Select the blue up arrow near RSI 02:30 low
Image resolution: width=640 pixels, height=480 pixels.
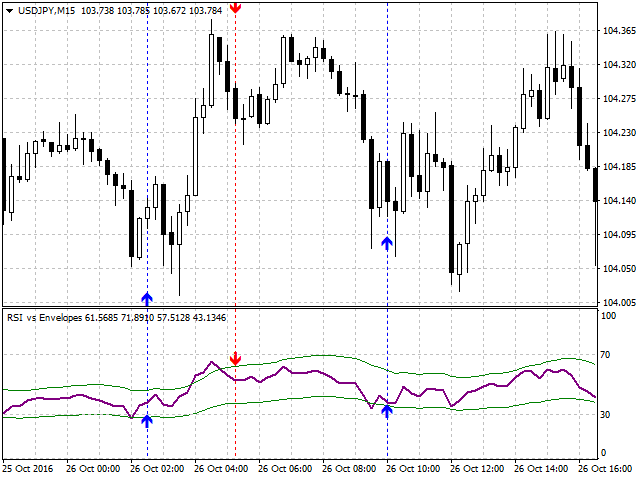[147, 421]
